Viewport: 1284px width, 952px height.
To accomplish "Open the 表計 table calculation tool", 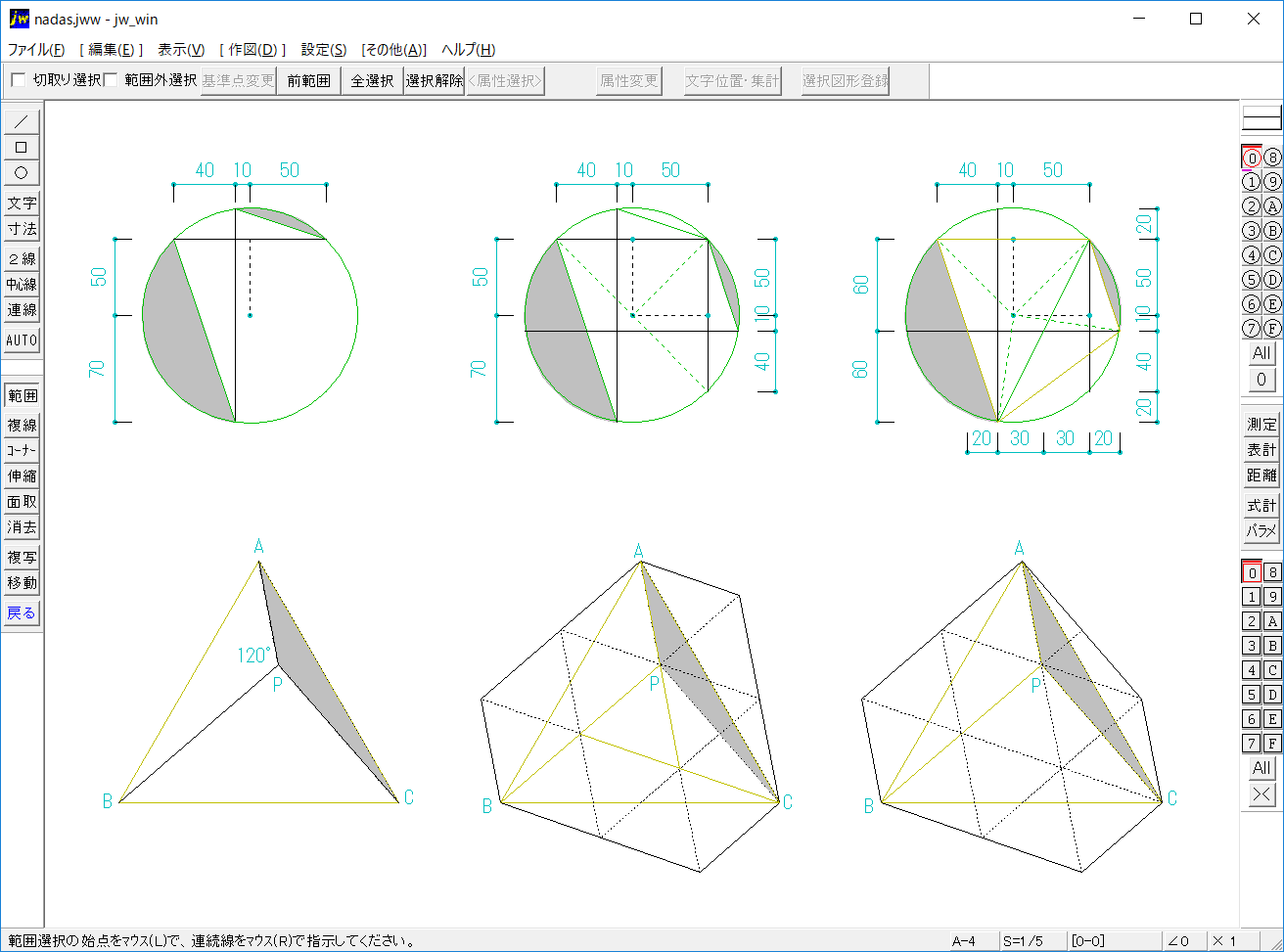I will point(1261,450).
